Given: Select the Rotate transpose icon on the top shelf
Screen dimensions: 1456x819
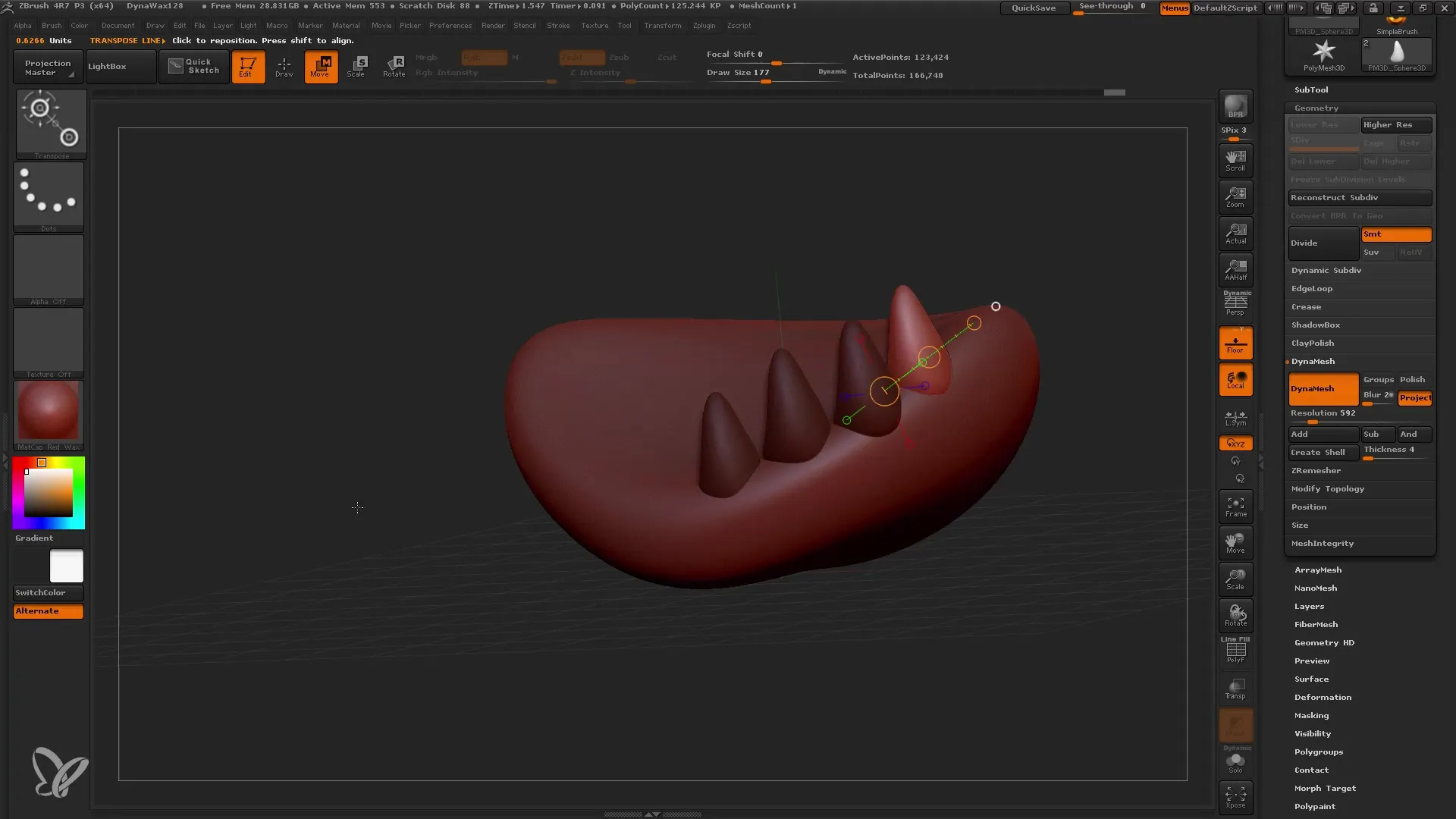Looking at the screenshot, I should [x=394, y=67].
